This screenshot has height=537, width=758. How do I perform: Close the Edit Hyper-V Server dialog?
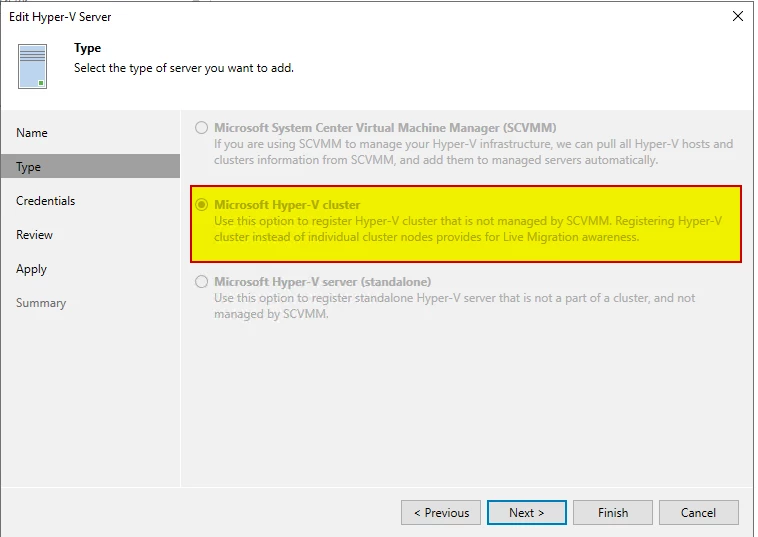point(738,16)
